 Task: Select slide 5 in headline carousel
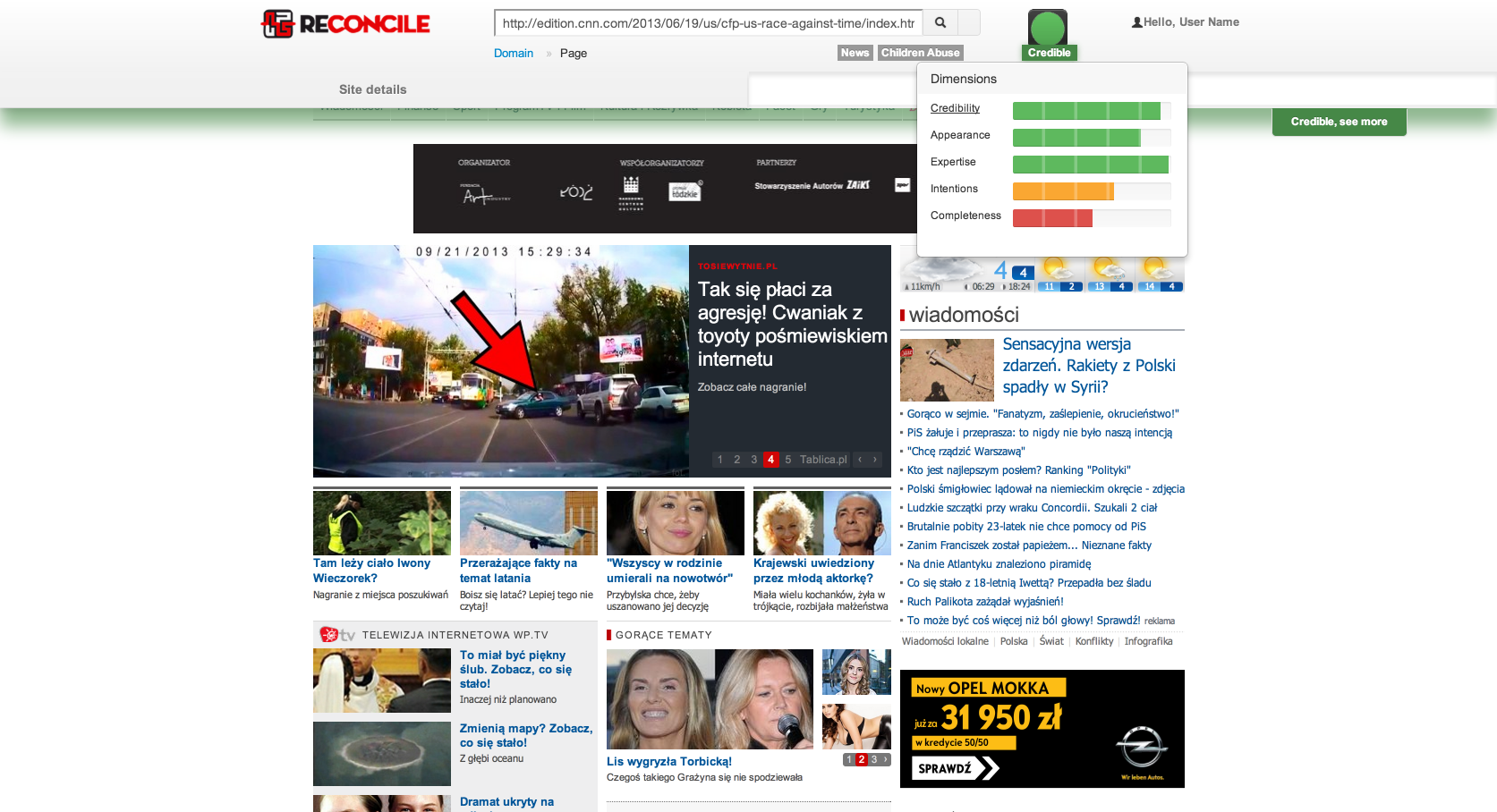pyautogui.click(x=788, y=460)
